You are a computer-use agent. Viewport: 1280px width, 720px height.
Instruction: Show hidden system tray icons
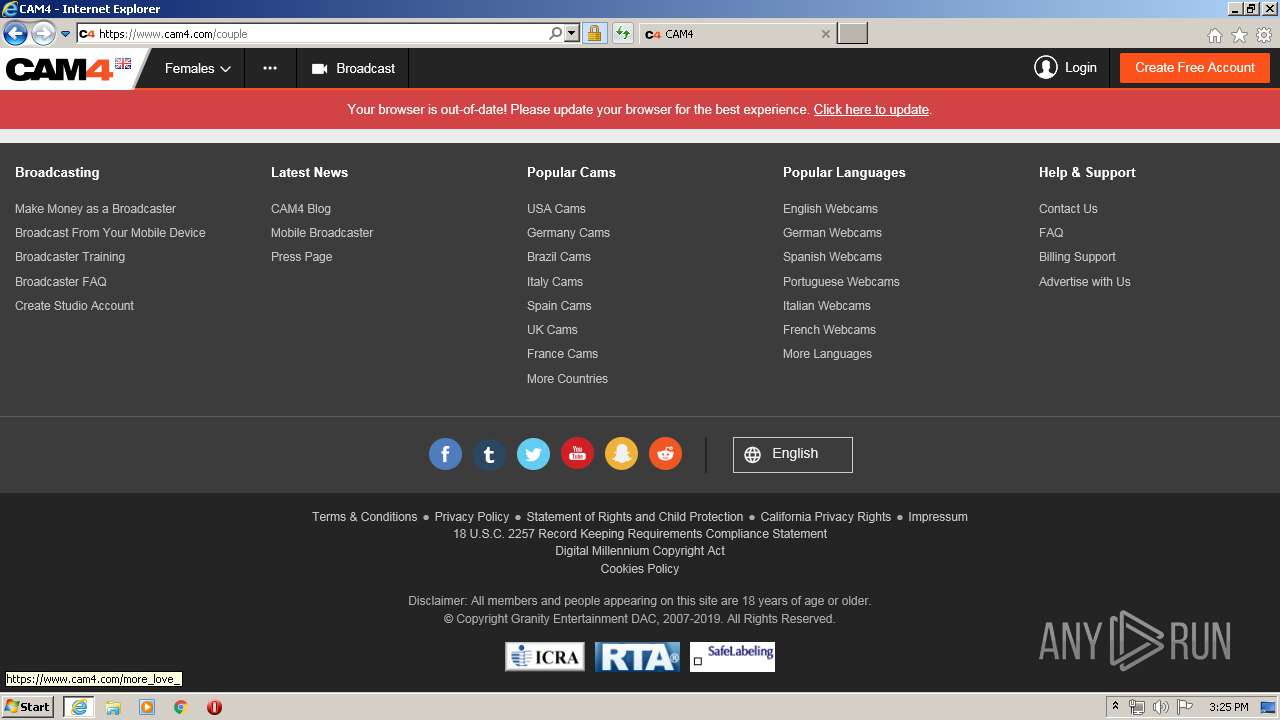pyautogui.click(x=1115, y=707)
